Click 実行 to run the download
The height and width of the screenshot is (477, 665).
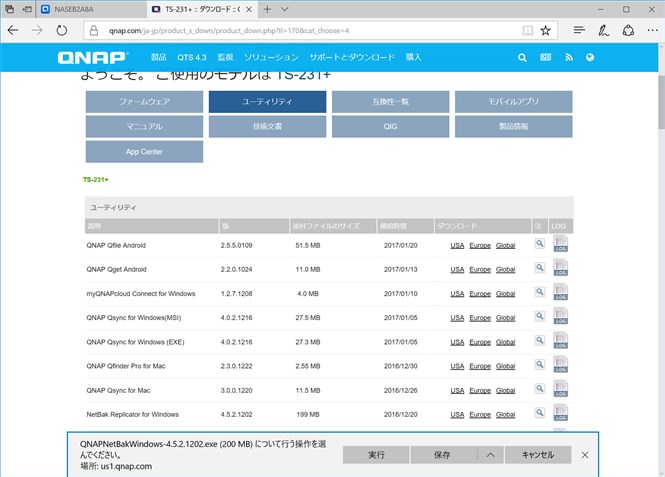(376, 455)
